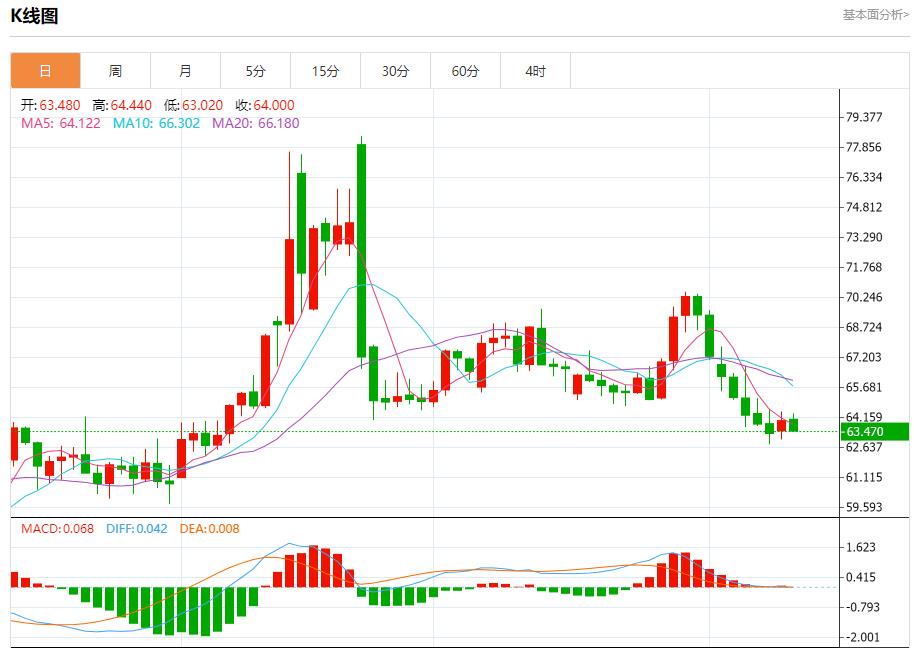914x648 pixels.
Task: Select the 30分 interval
Action: pyautogui.click(x=396, y=70)
